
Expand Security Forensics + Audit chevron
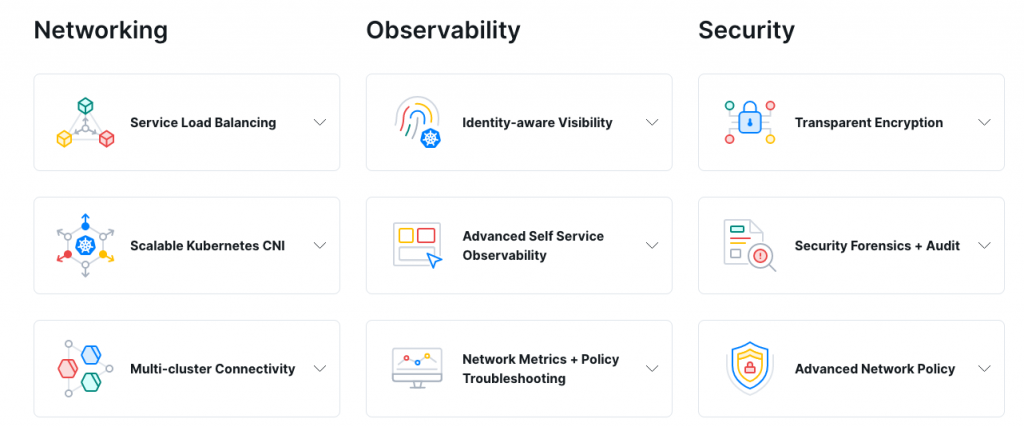coord(985,245)
